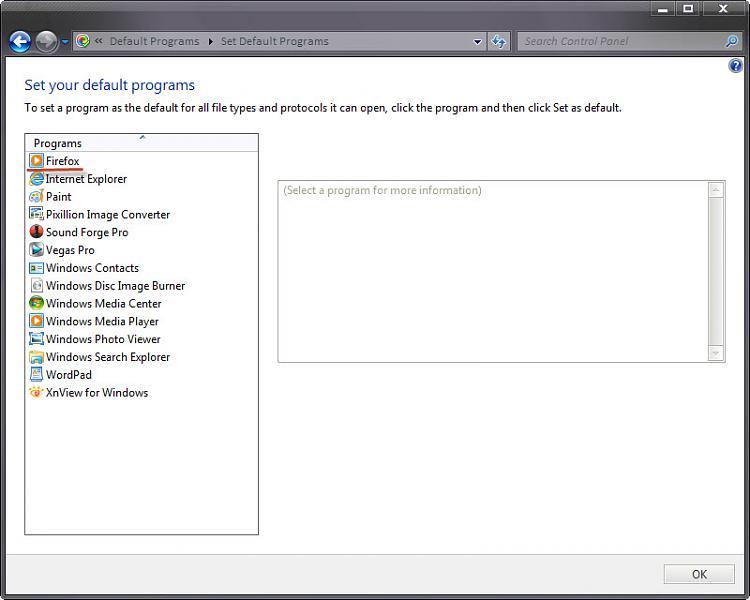This screenshot has width=750, height=600.
Task: Click the Windows Disc Image Burner icon
Action: (x=36, y=286)
